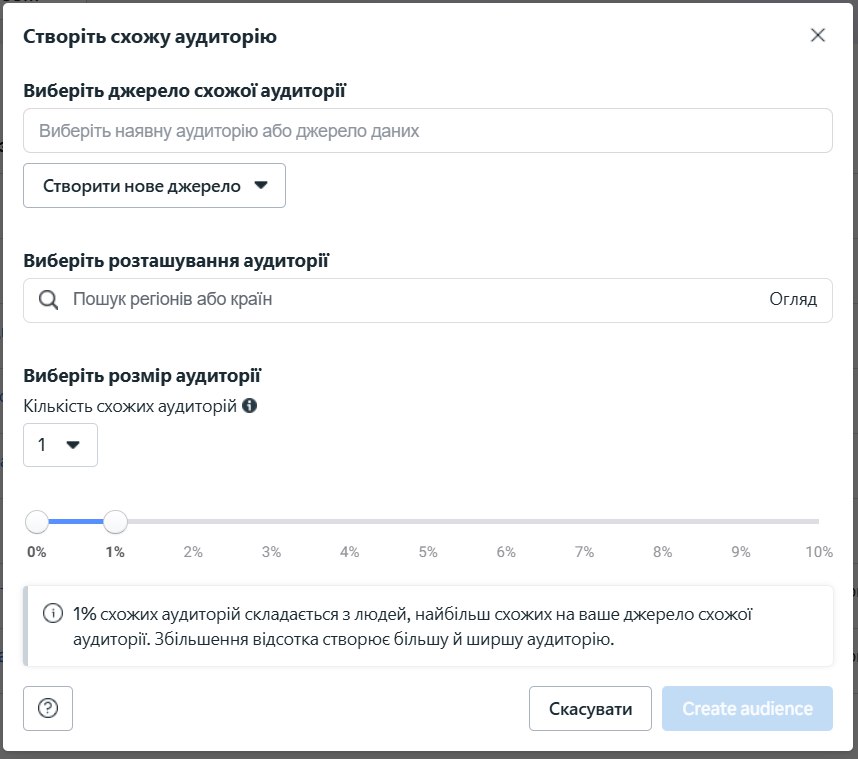Image resolution: width=858 pixels, height=759 pixels.
Task: Click the 1% slider handle
Action: 116,521
